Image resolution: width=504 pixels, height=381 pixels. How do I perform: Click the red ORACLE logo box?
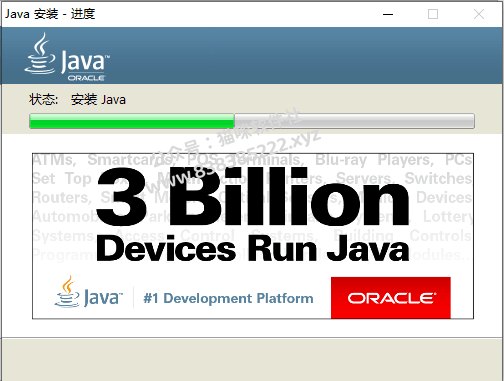(391, 298)
